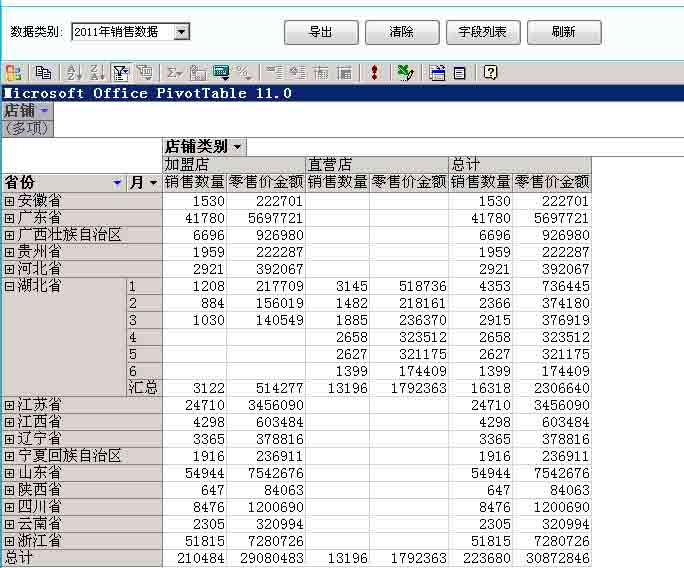The image size is (684, 568).
Task: Expand the 广西壮族自治区 row
Action: 9,235
